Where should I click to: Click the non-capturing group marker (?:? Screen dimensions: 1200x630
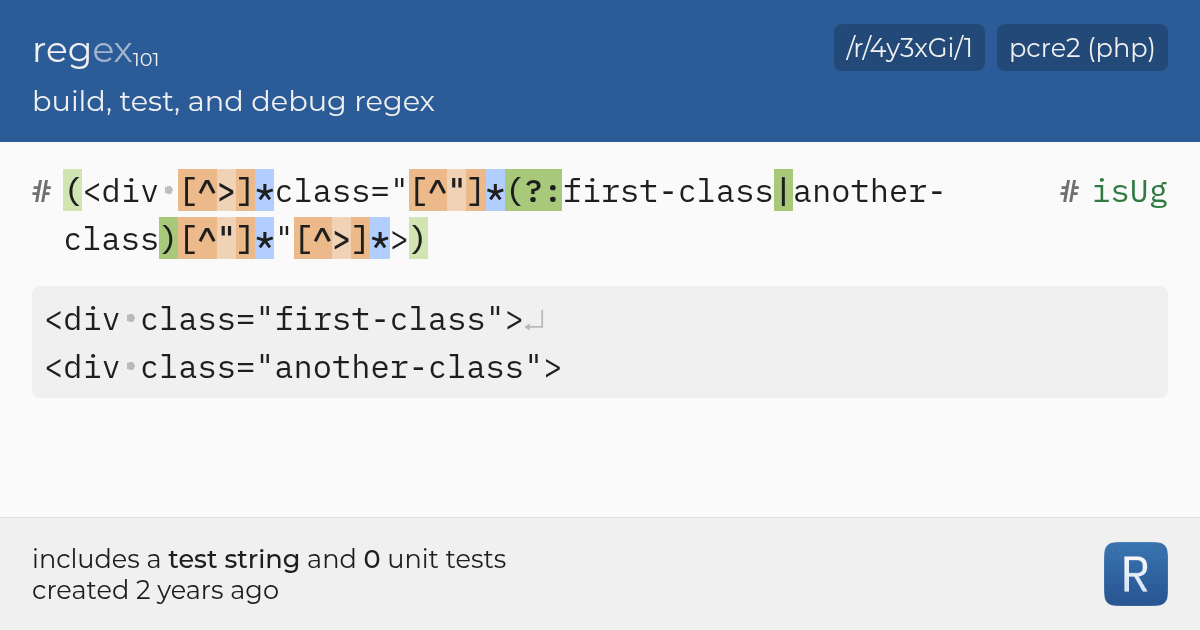535,191
